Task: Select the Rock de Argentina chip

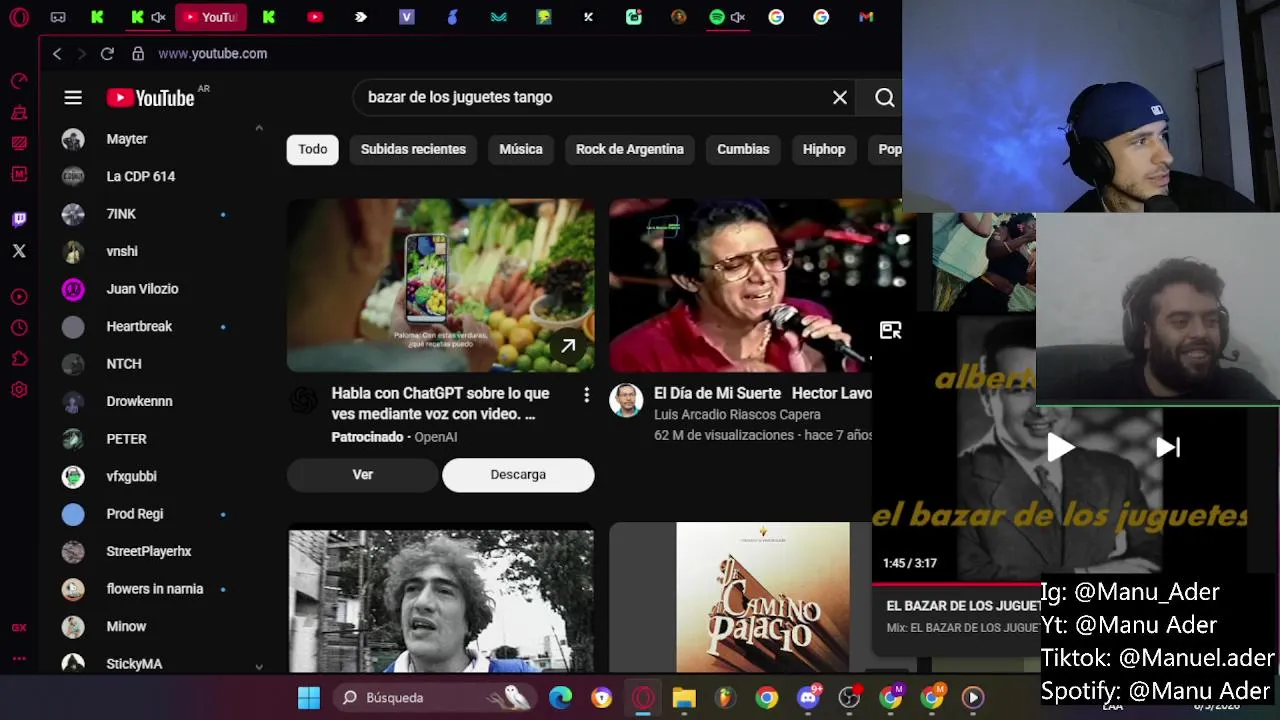Action: click(630, 149)
